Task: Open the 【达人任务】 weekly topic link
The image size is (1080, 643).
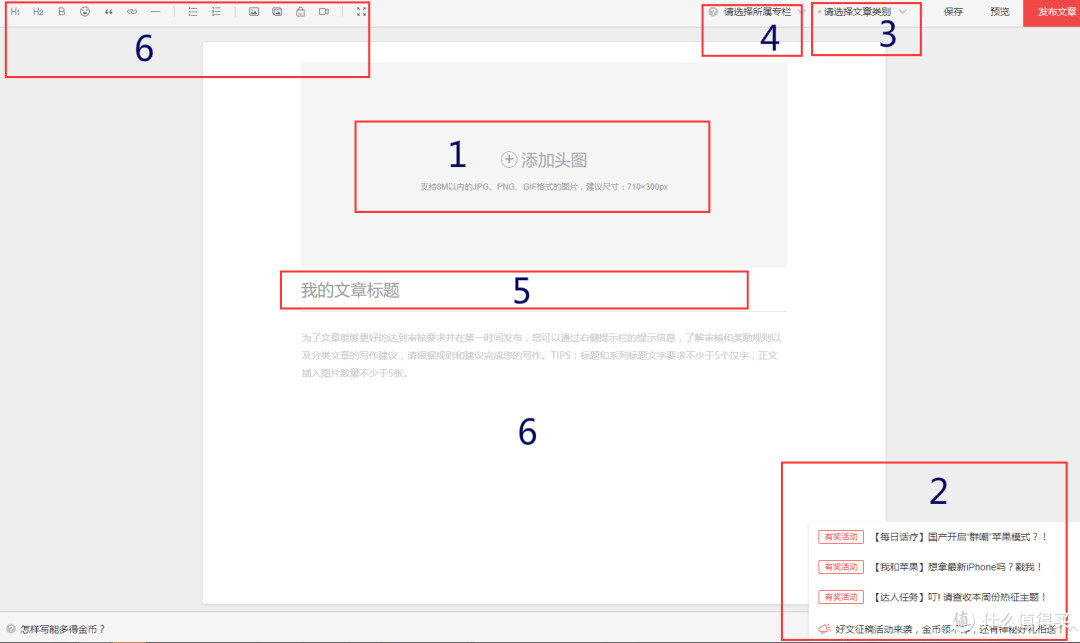Action: click(x=959, y=598)
